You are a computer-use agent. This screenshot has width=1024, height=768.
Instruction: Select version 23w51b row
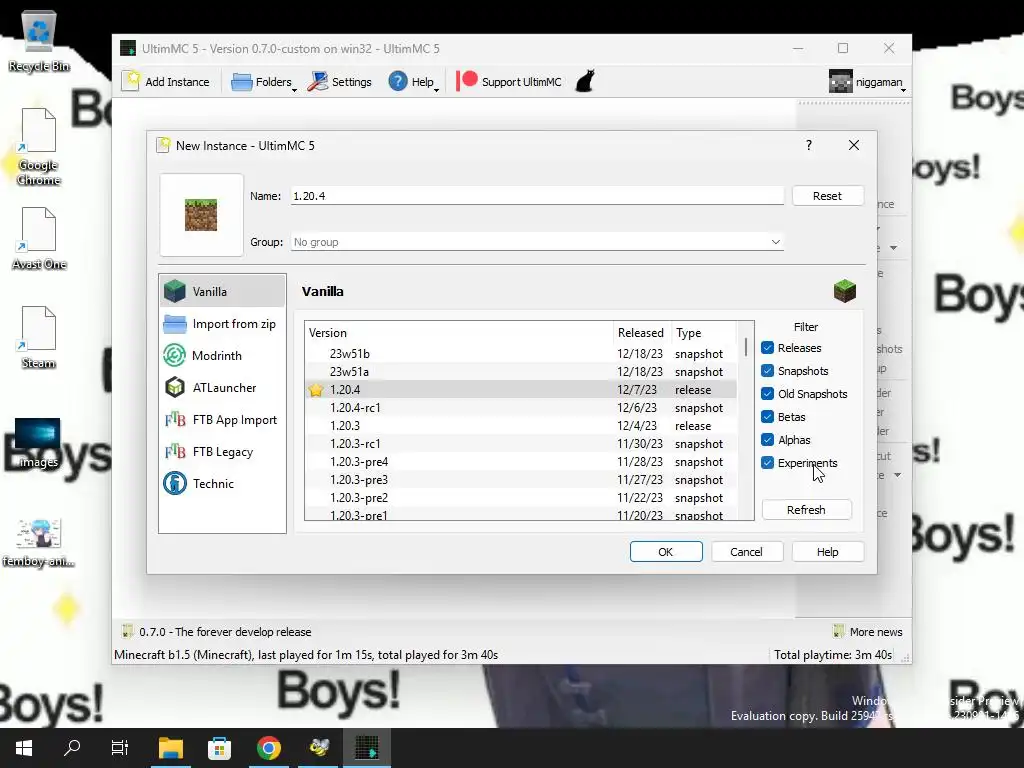pos(520,354)
